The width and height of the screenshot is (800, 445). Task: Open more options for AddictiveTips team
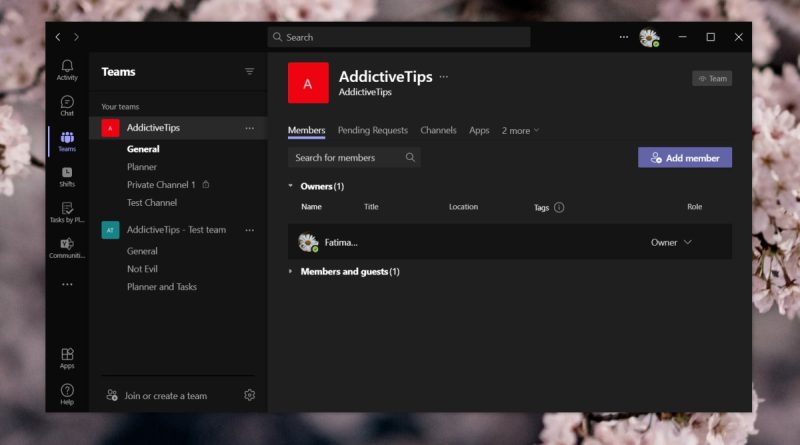click(x=249, y=128)
